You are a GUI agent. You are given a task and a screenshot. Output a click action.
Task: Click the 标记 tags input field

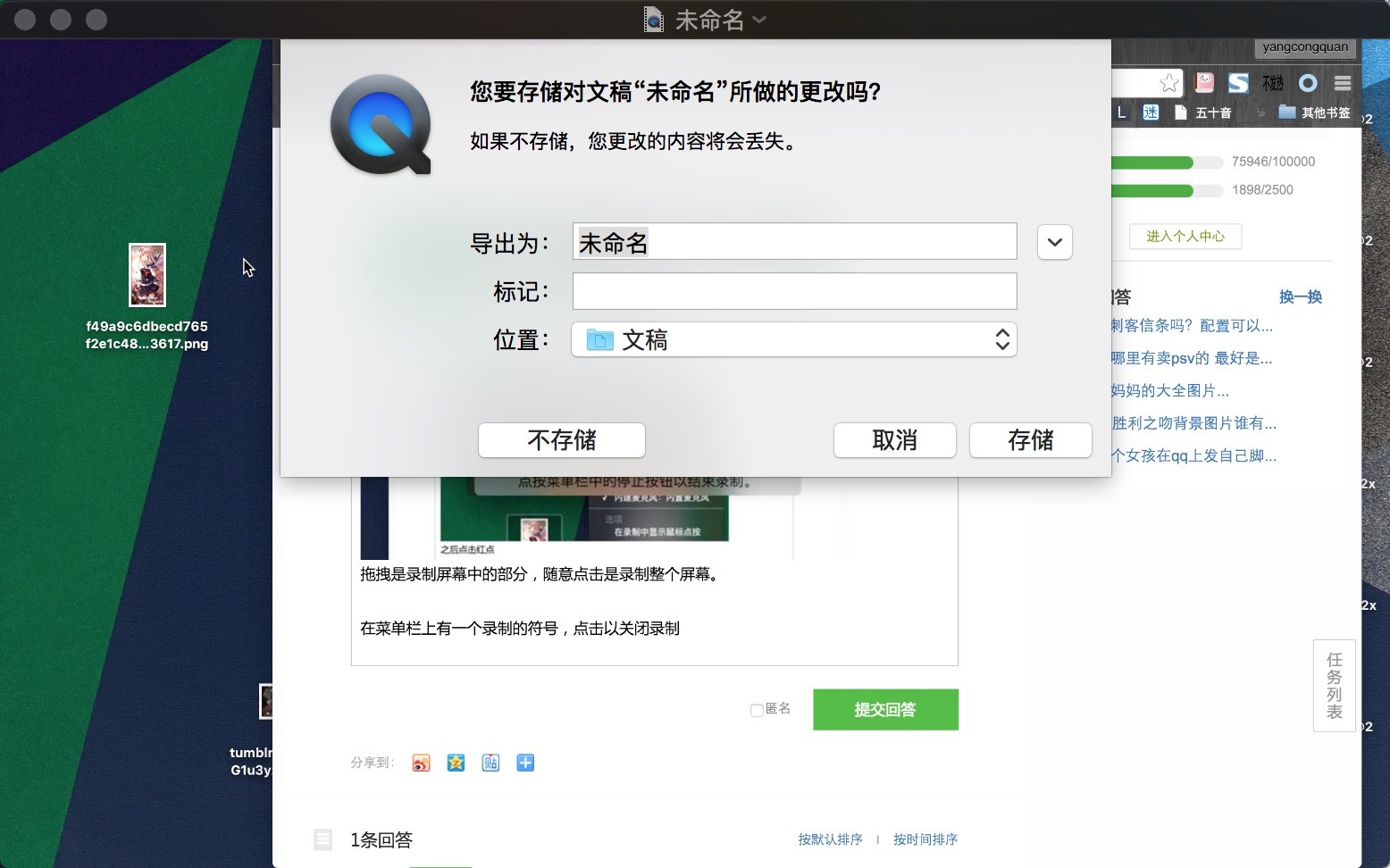click(793, 291)
